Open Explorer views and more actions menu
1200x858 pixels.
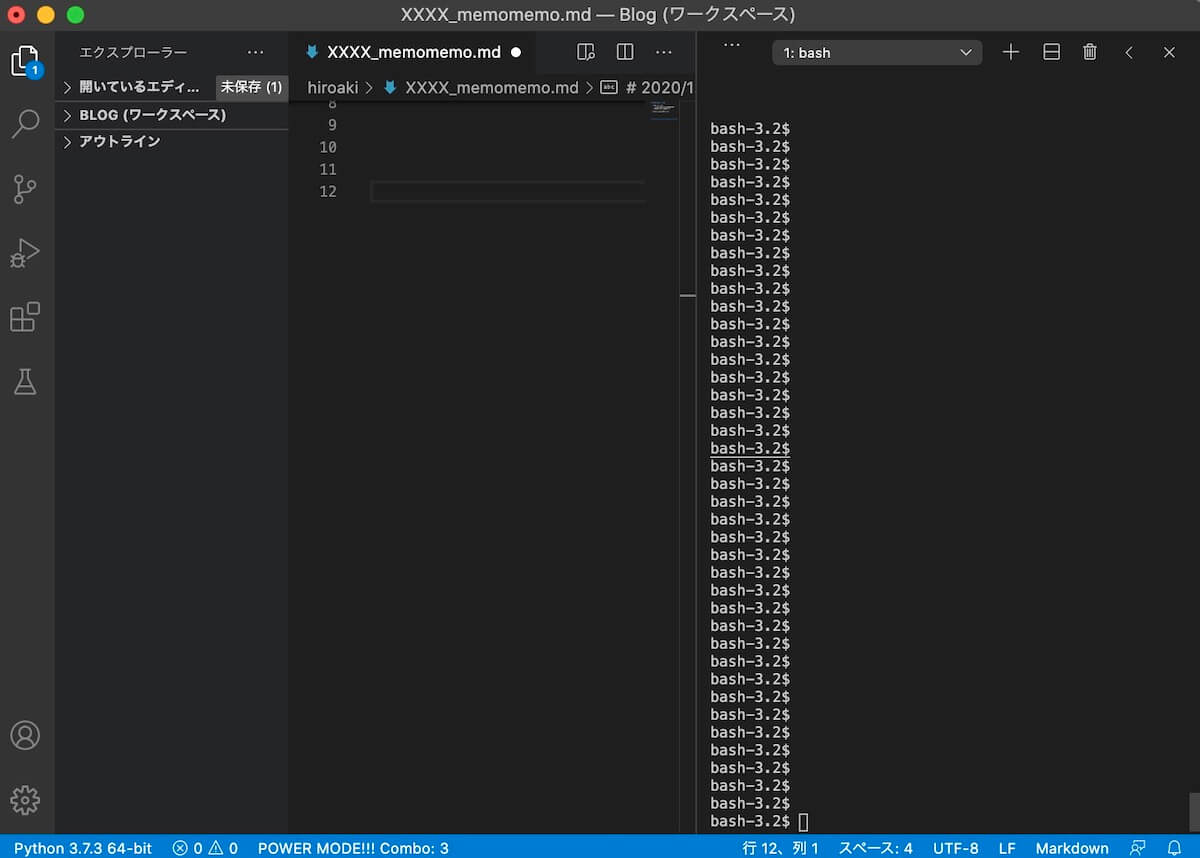(x=256, y=52)
